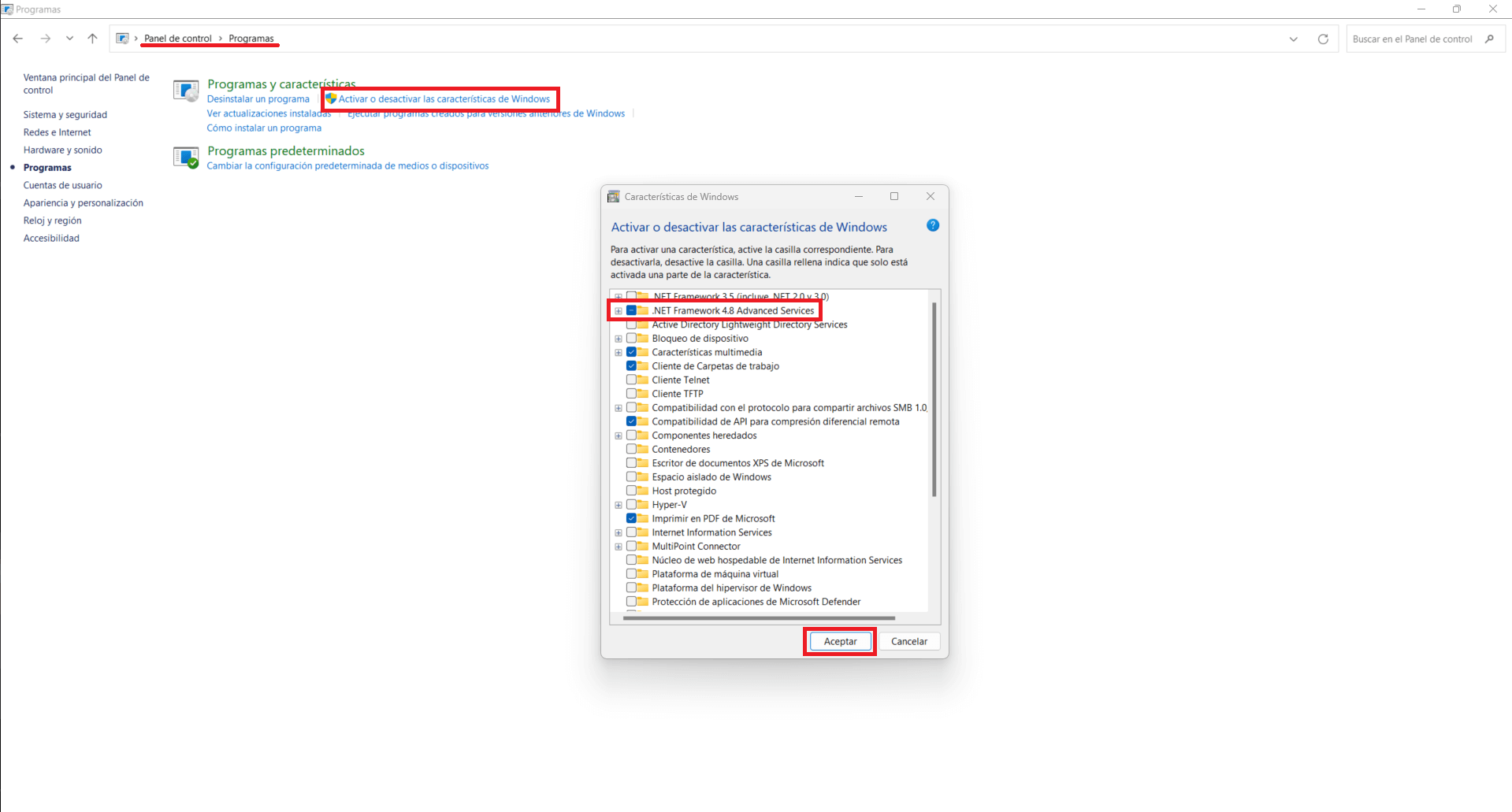Open Hardware y sonido category
Screen dimensions: 1512x812
coord(63,150)
